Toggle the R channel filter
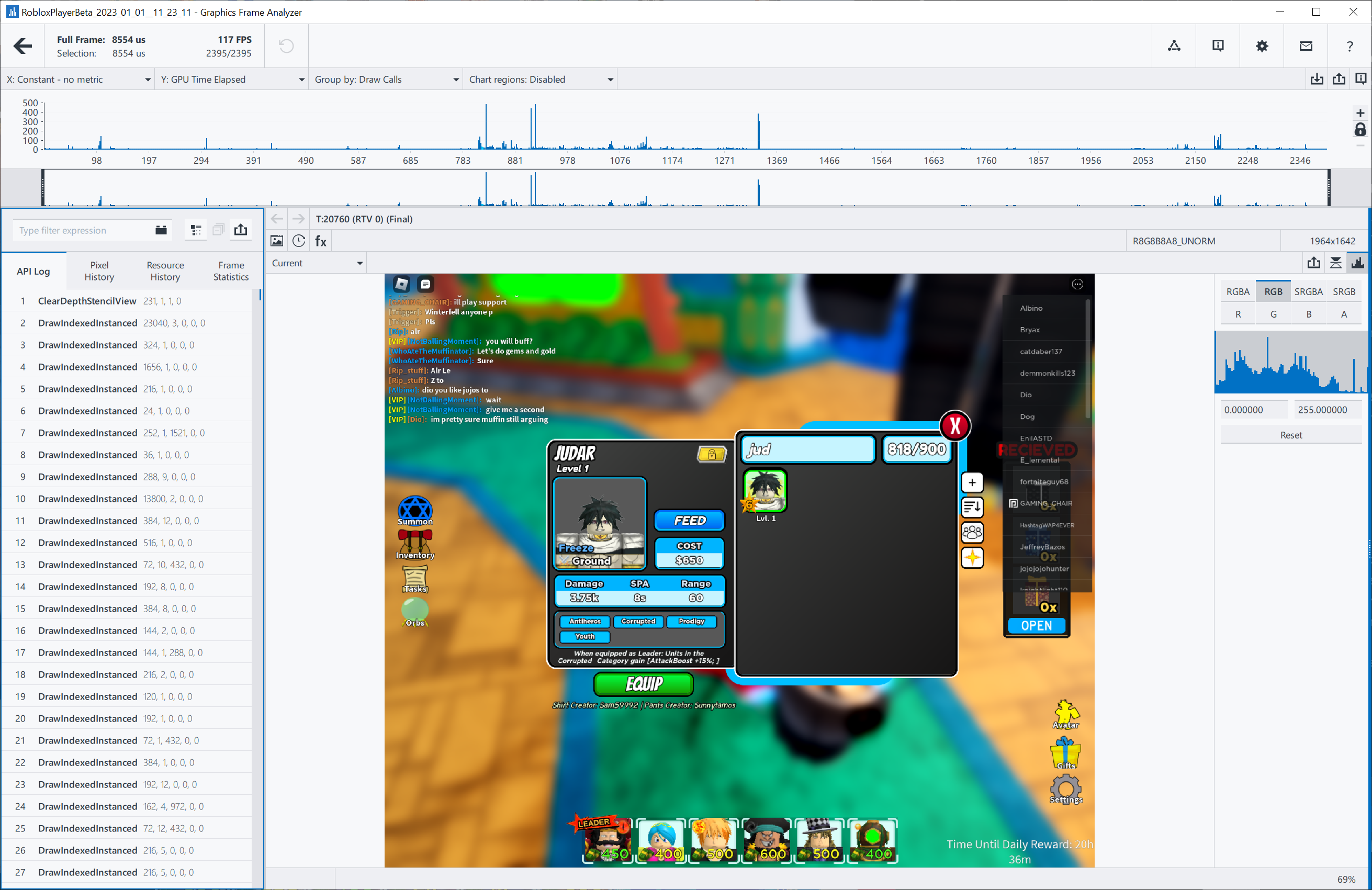The image size is (1372, 890). [x=1238, y=314]
